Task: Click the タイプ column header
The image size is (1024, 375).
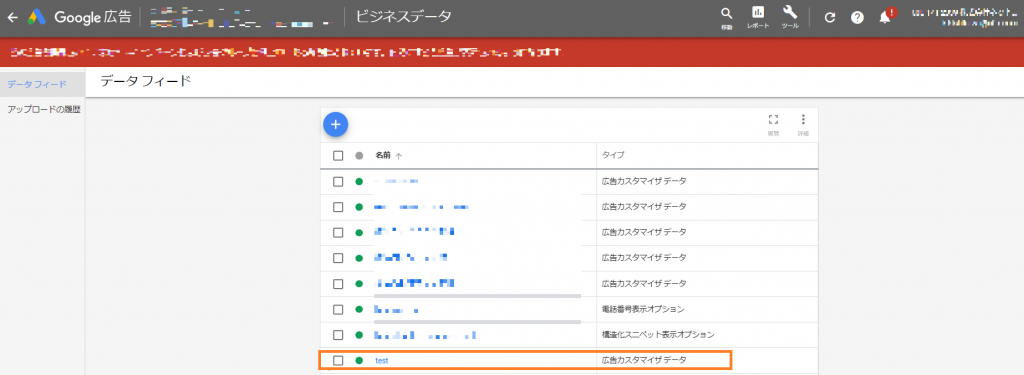Action: click(613, 155)
